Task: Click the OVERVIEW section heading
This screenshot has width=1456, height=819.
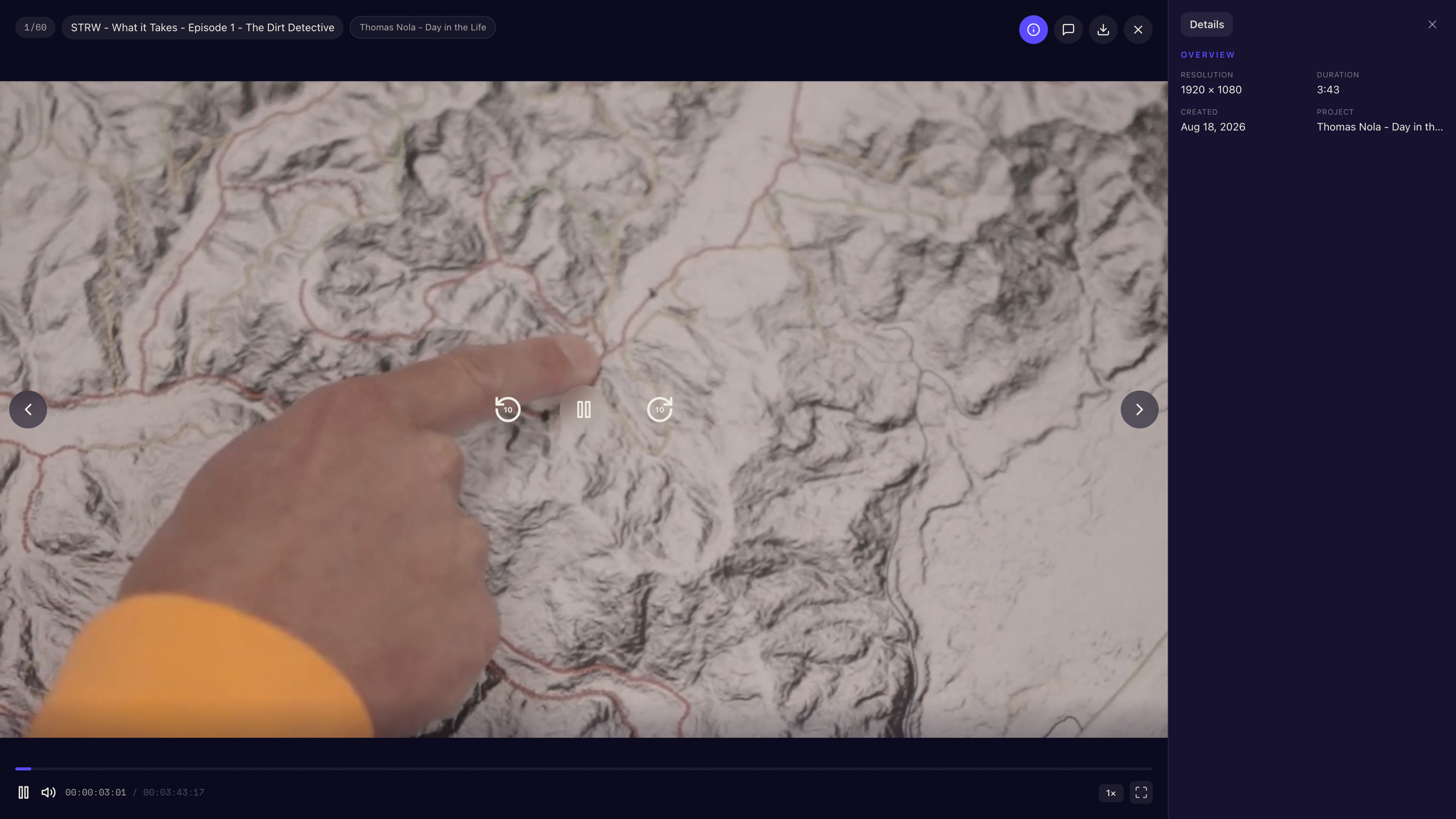Action: pyautogui.click(x=1207, y=55)
